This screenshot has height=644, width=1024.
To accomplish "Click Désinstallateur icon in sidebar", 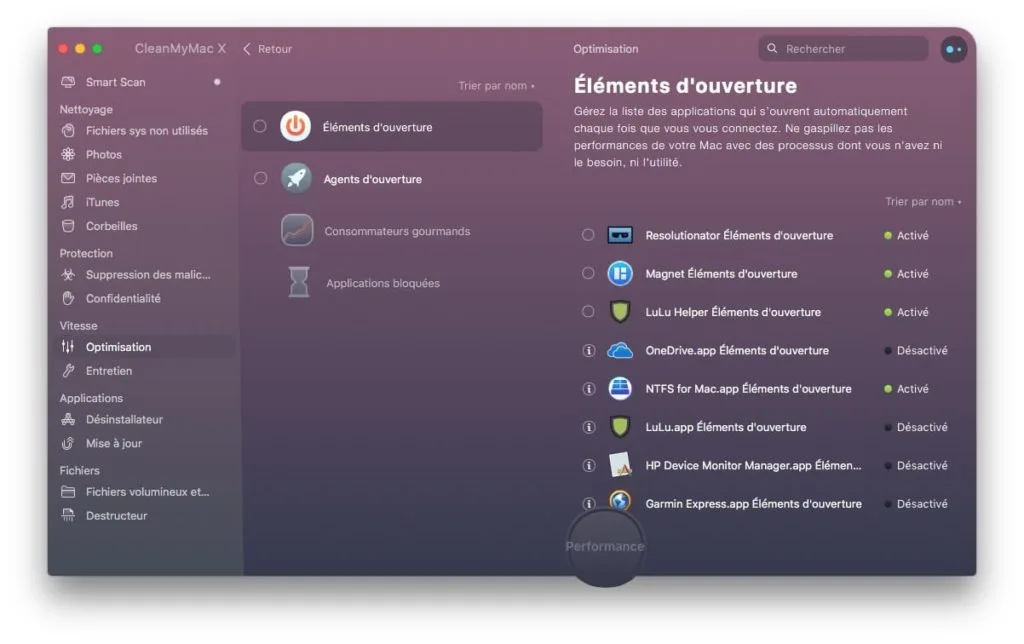I will click(x=68, y=419).
